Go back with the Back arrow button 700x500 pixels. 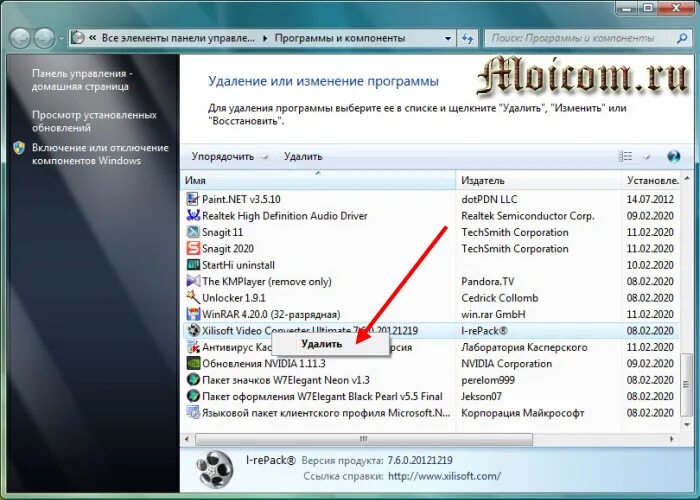pos(20,38)
